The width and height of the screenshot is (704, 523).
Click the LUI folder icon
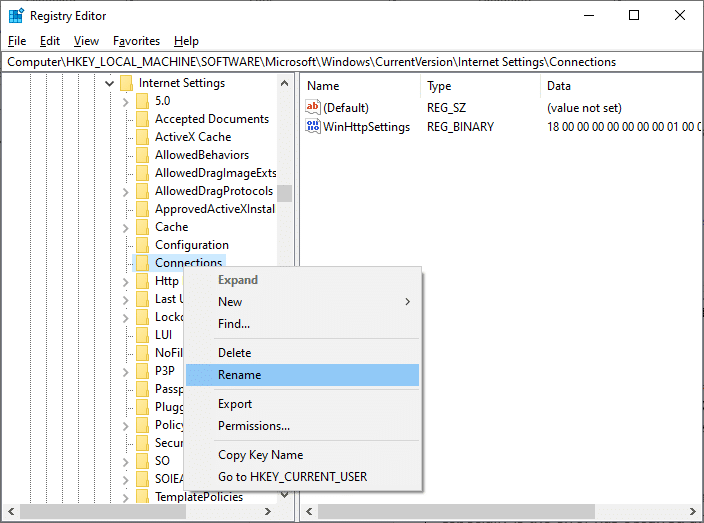[142, 335]
